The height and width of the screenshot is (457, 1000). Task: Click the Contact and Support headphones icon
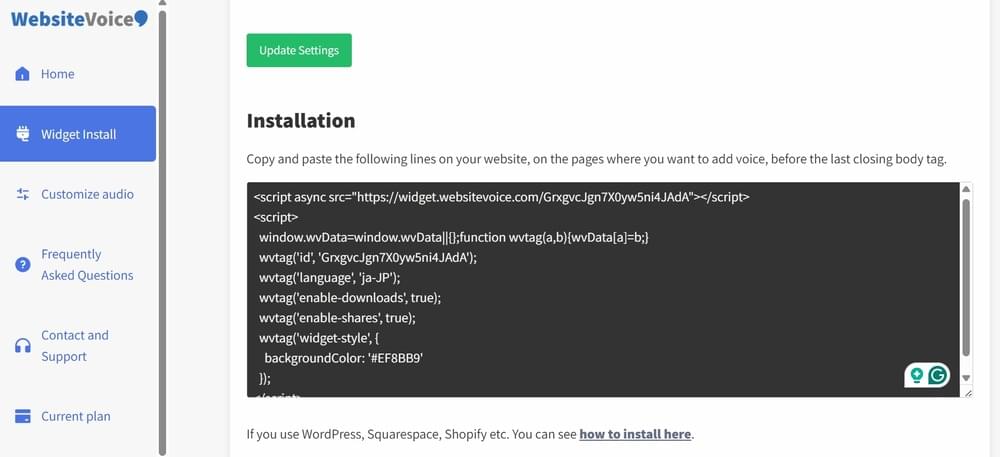coord(22,346)
